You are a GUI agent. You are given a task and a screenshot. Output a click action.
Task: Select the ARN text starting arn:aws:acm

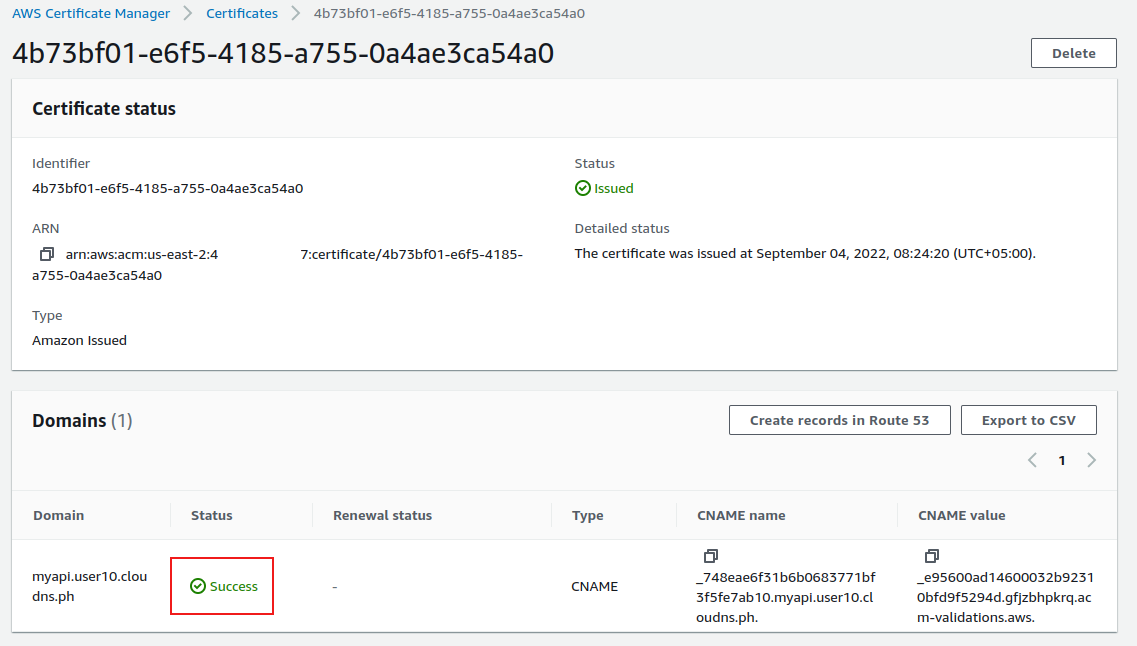(x=278, y=265)
